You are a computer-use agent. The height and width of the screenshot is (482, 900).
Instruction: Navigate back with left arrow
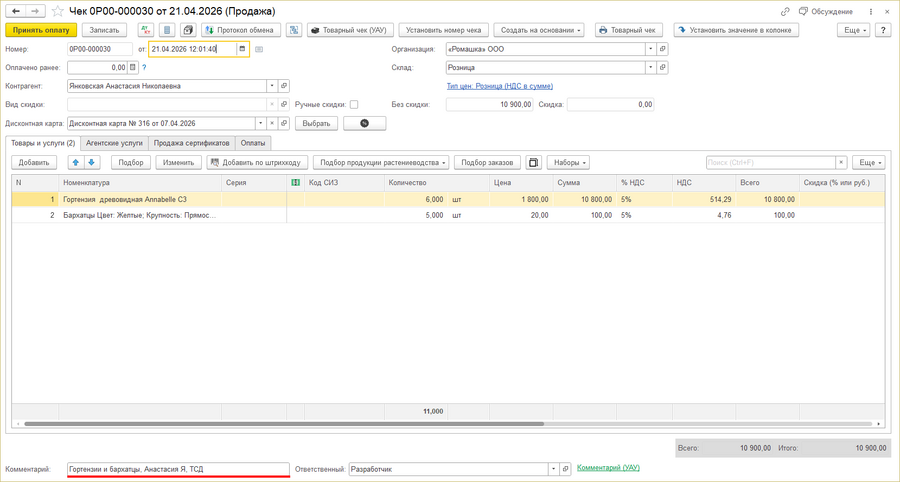click(16, 11)
